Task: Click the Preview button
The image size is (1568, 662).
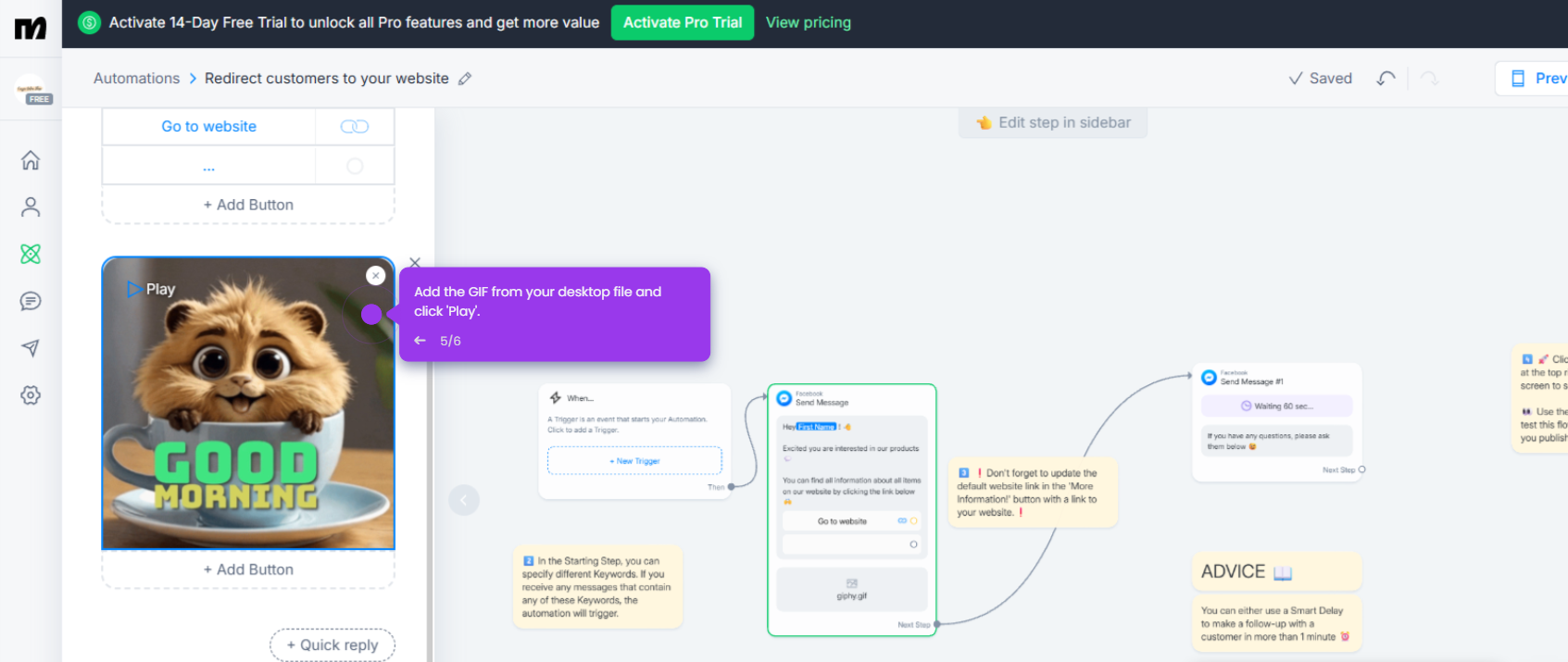Action: [1533, 79]
